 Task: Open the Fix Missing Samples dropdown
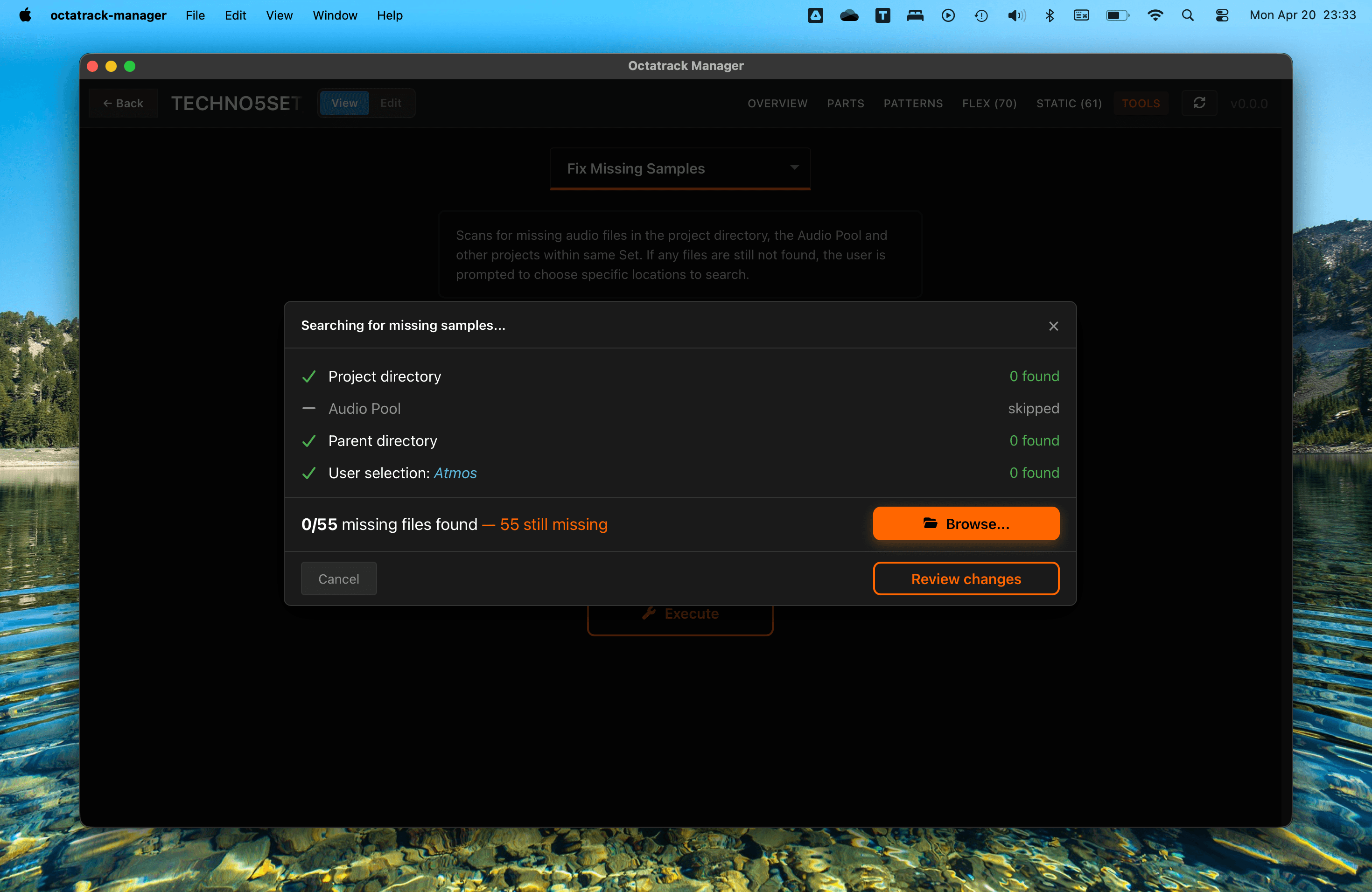[680, 168]
